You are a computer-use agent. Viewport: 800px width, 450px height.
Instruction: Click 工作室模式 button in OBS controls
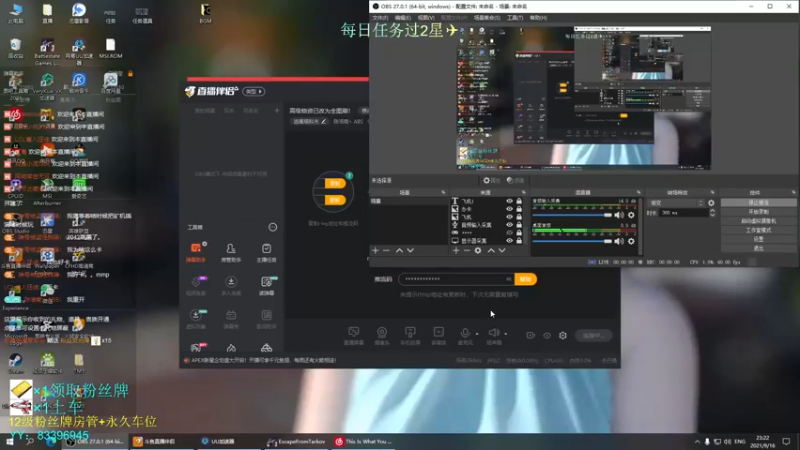[758, 230]
